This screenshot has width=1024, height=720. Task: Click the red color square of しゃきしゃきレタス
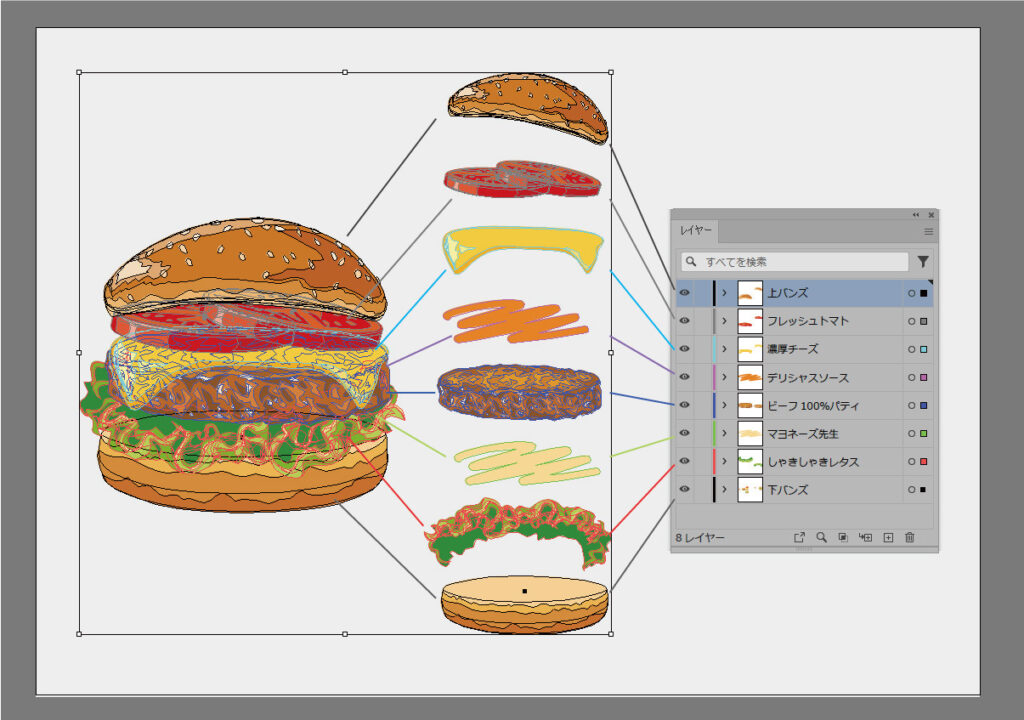pos(924,462)
